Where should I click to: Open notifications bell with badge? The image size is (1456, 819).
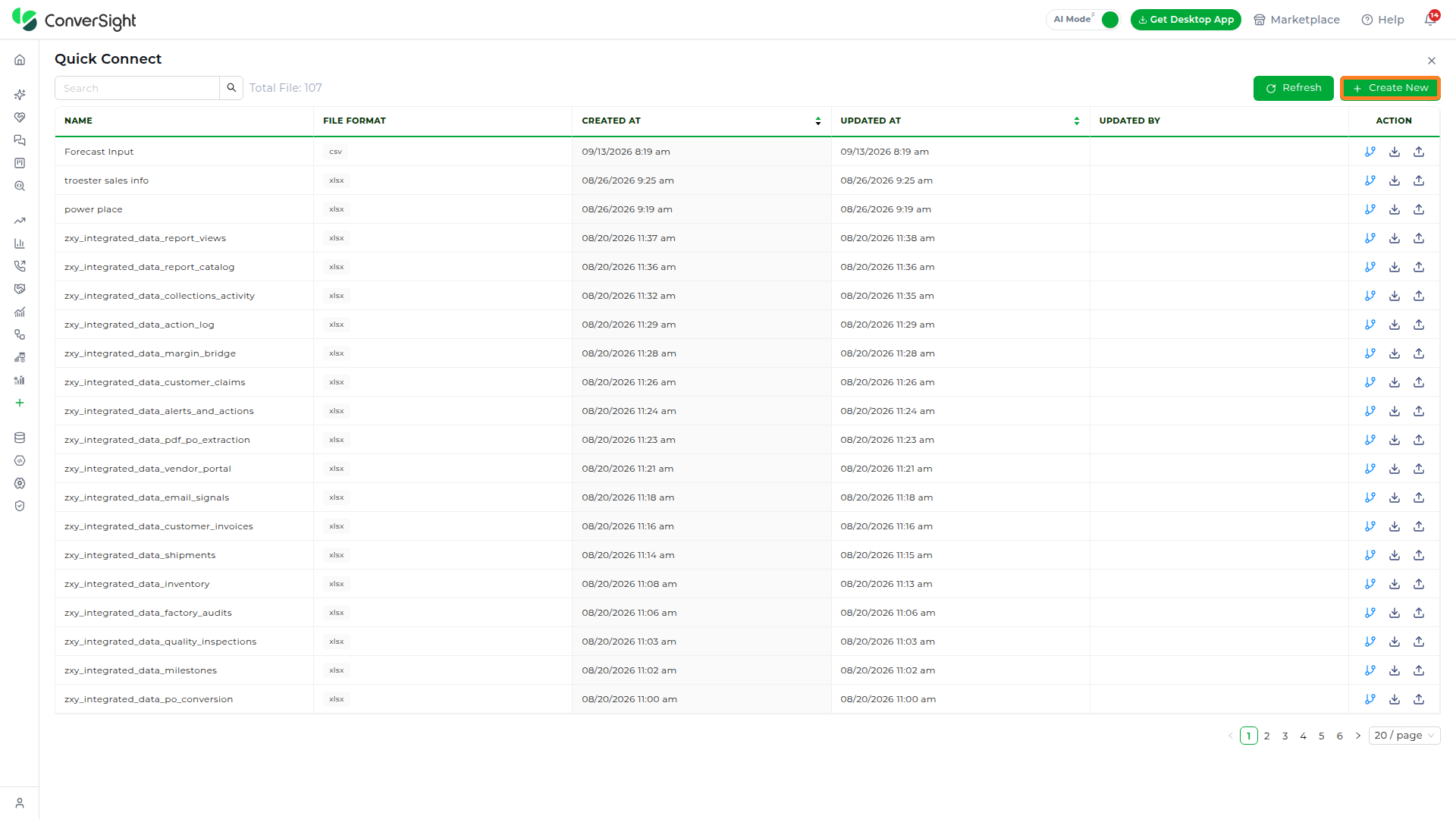[1430, 19]
